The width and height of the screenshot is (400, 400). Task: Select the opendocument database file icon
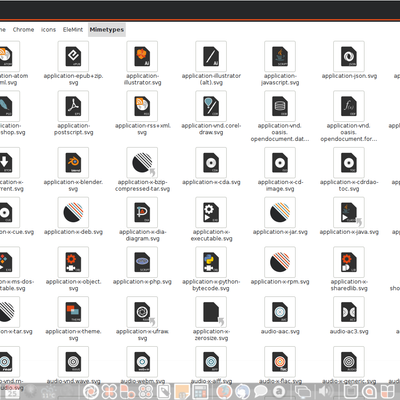click(x=280, y=106)
